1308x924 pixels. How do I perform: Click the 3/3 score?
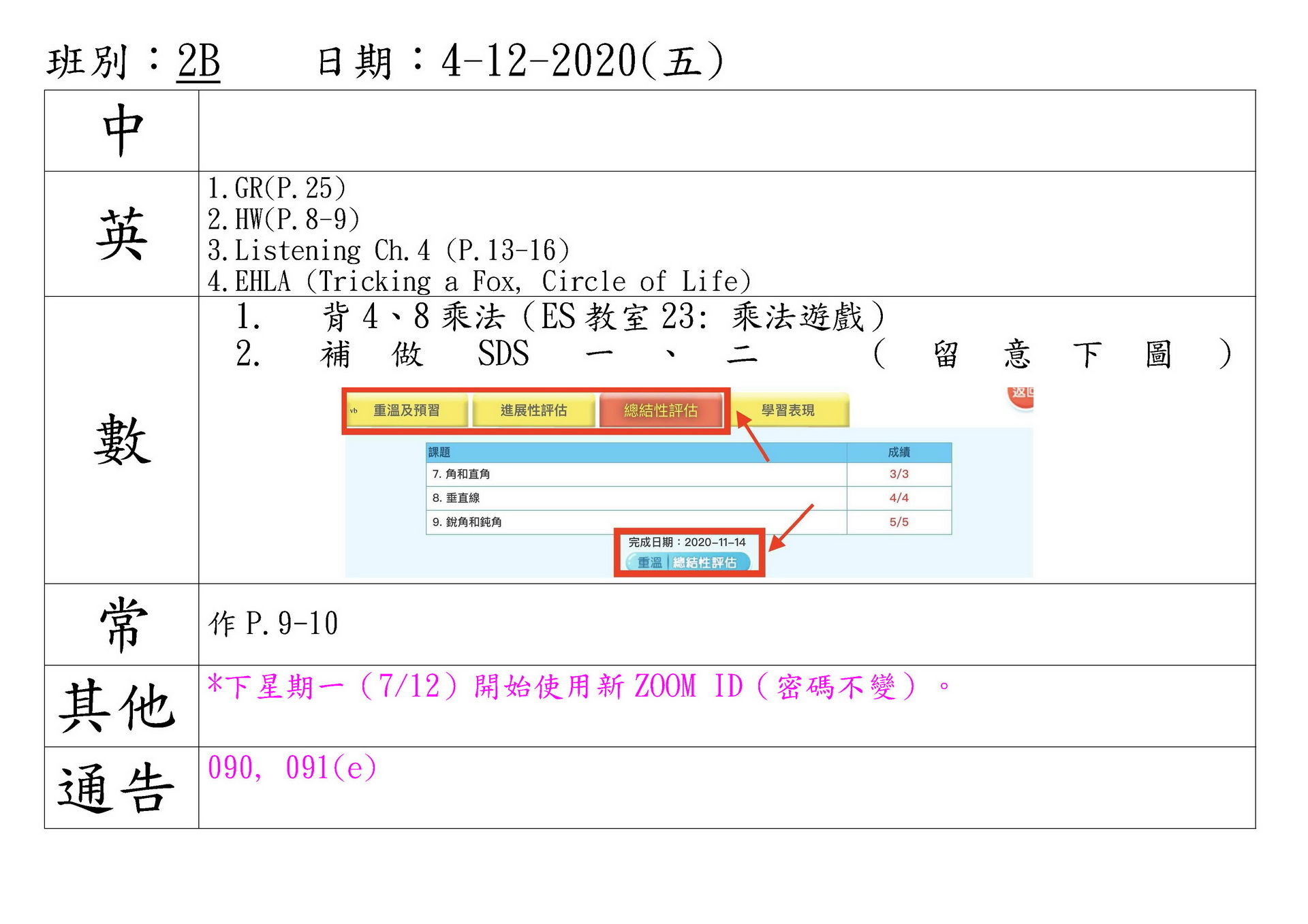tap(899, 474)
